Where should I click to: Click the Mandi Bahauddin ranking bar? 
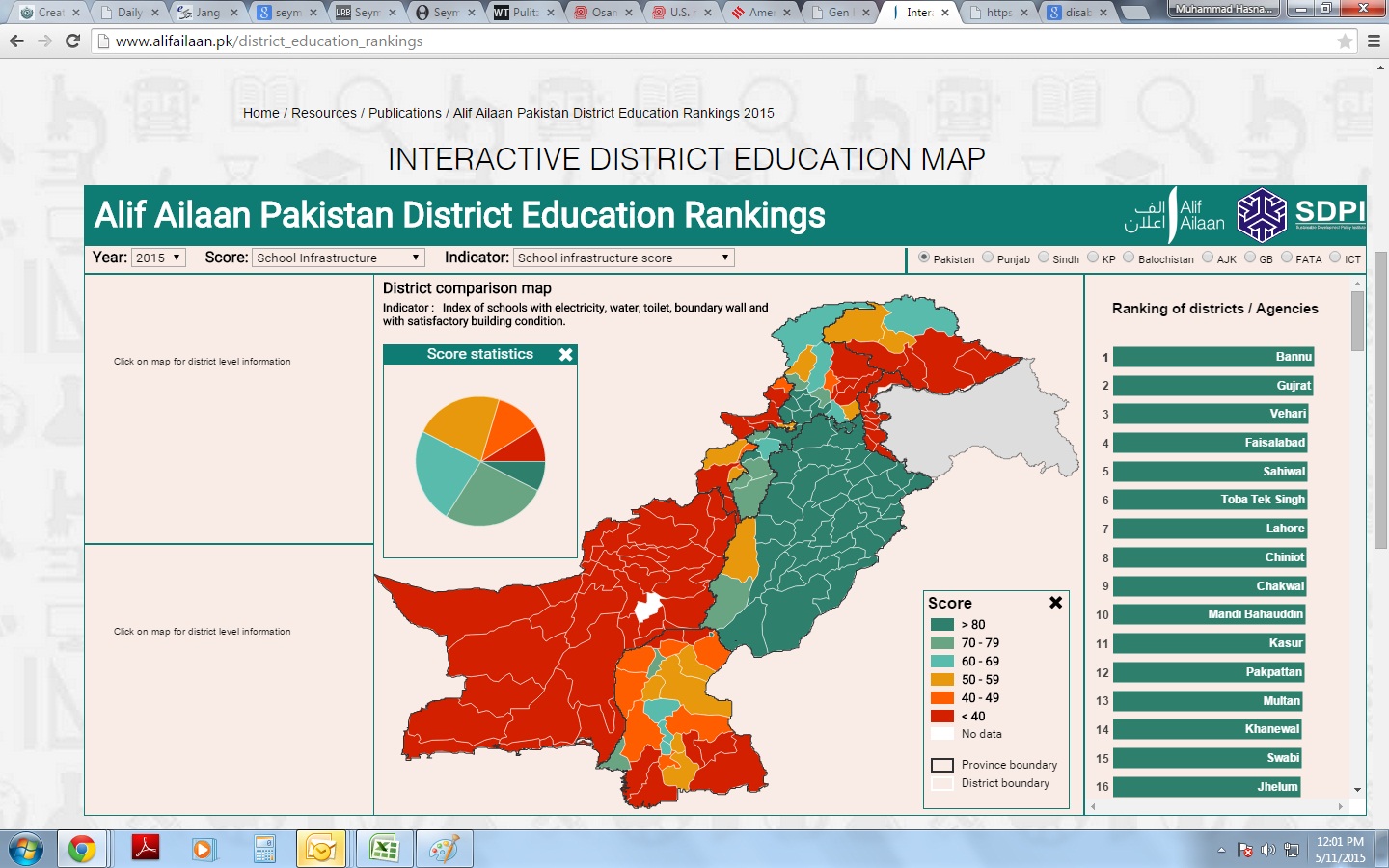pyautogui.click(x=1209, y=614)
